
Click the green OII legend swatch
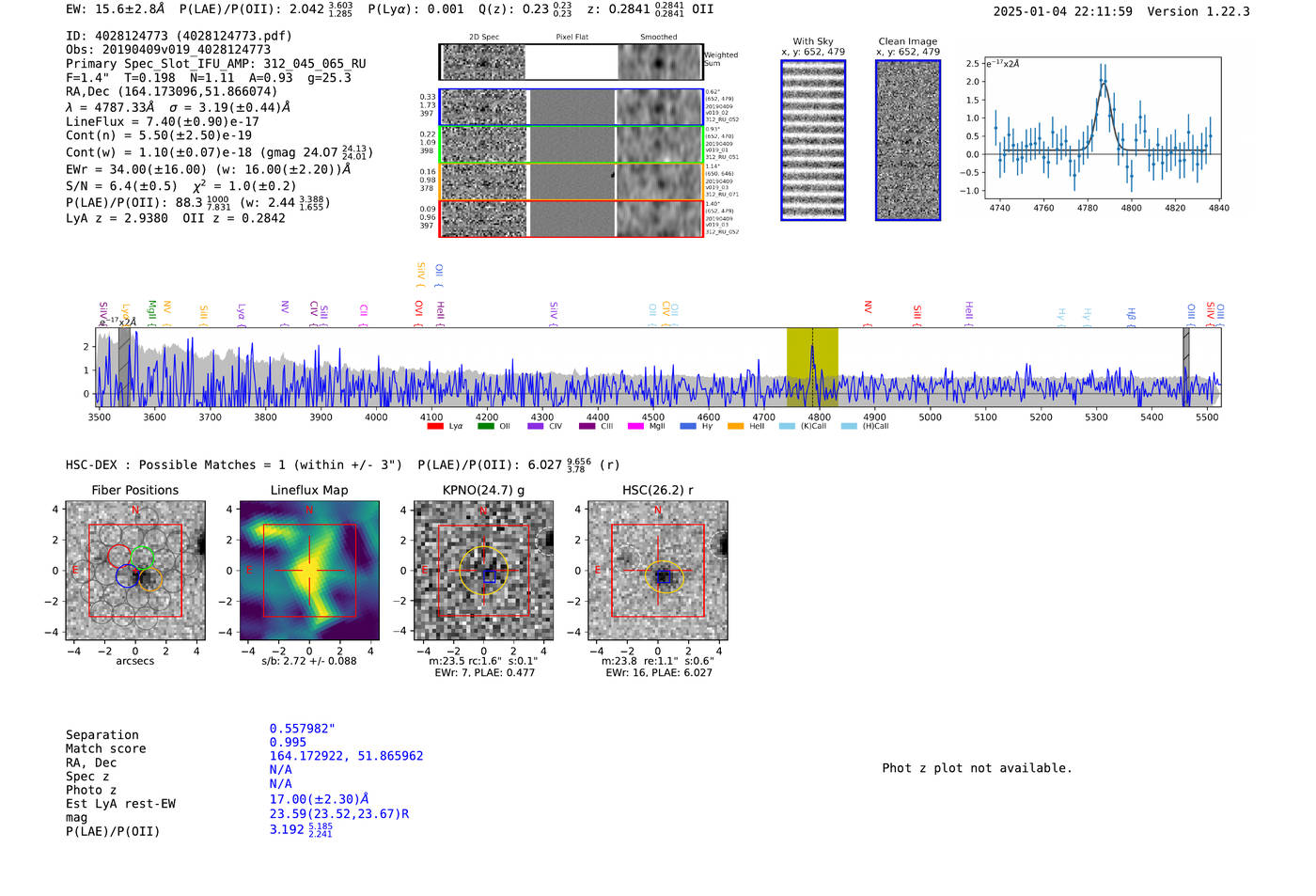485,426
